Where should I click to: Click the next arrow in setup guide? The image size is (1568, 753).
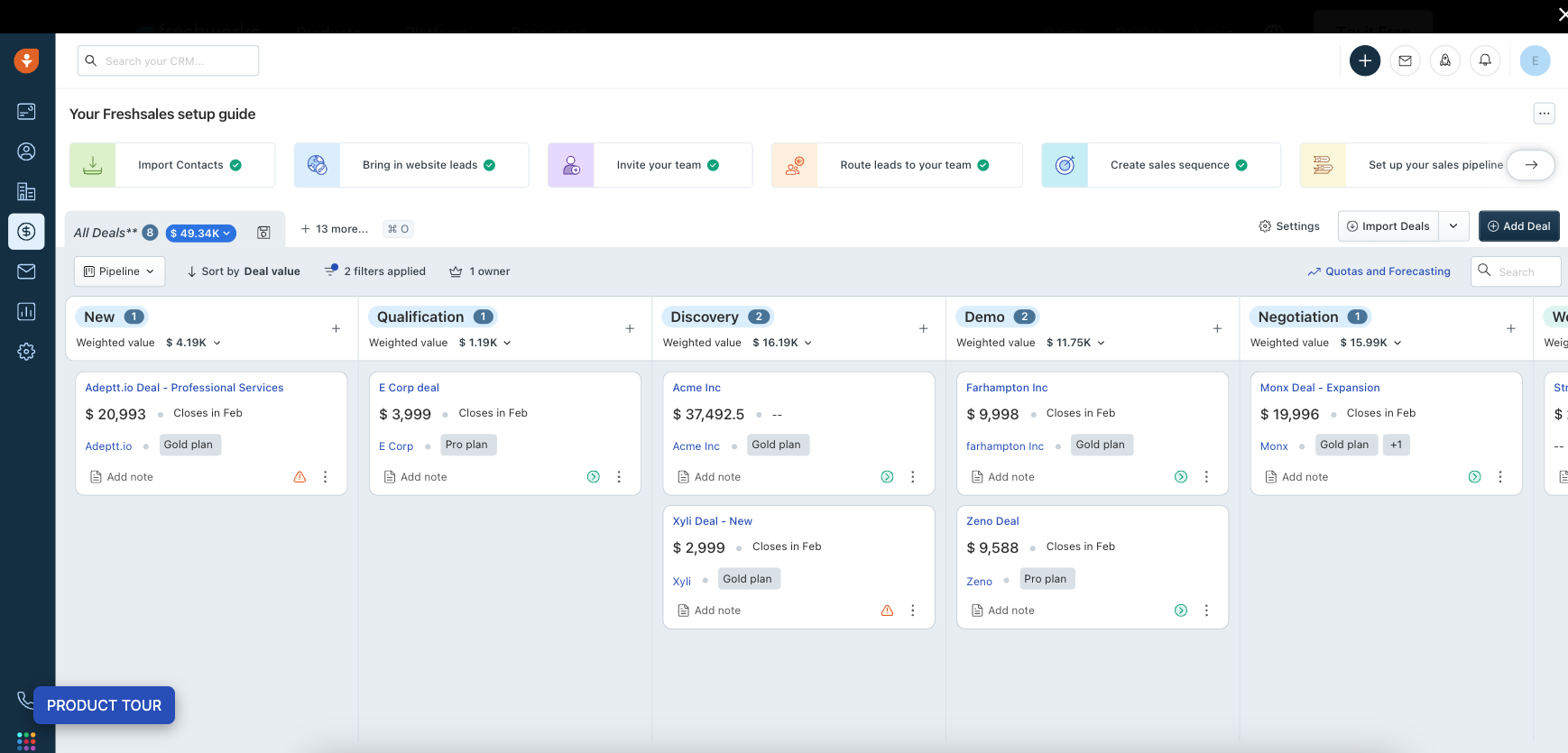(x=1531, y=165)
